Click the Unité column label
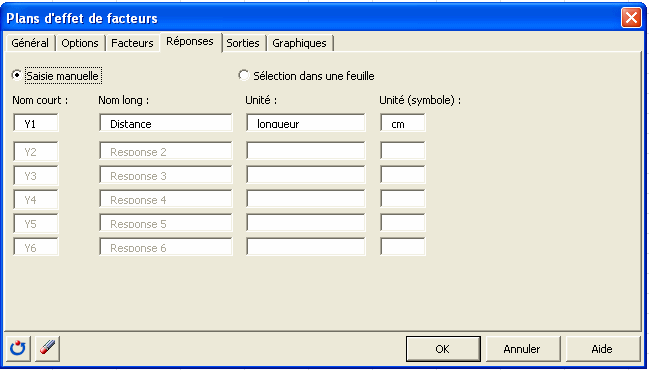The image size is (649, 370). tap(261, 100)
